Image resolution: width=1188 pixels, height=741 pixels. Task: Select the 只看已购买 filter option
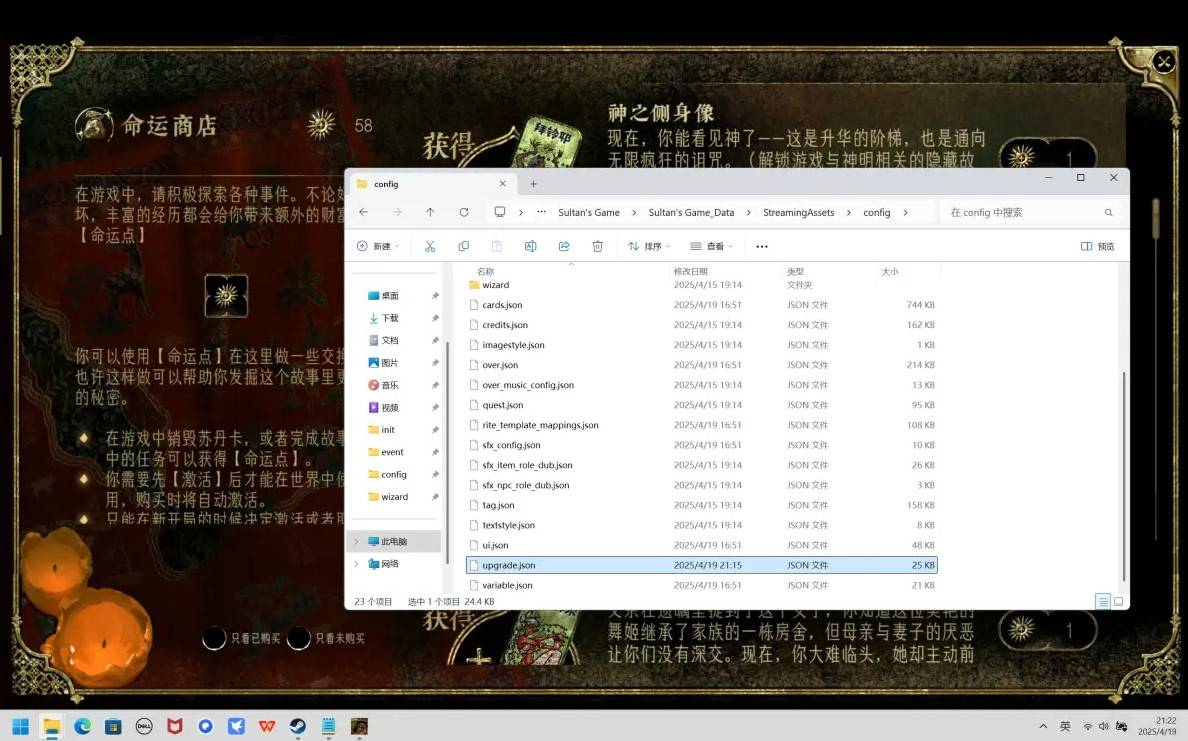pos(215,638)
